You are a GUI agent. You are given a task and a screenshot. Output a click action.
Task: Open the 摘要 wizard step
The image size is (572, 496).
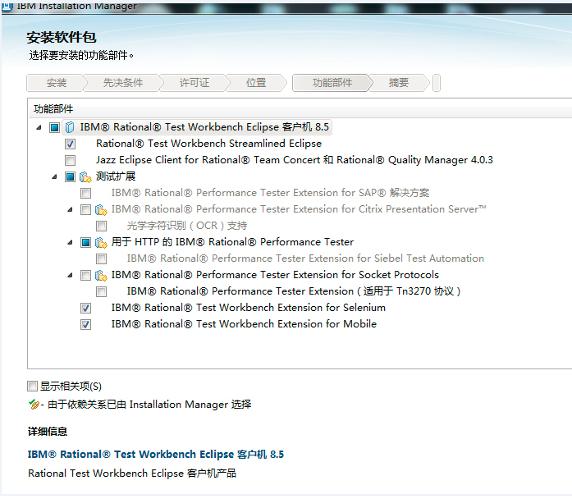(x=398, y=83)
